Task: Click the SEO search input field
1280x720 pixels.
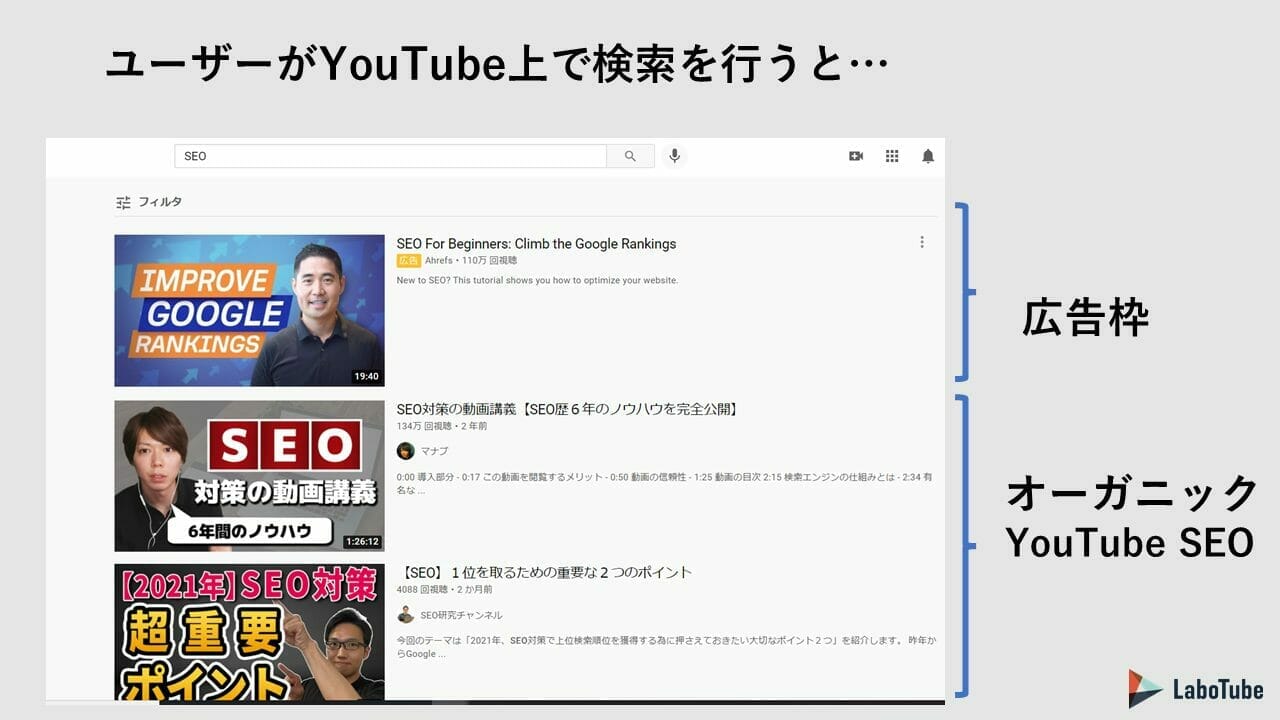Action: point(390,156)
